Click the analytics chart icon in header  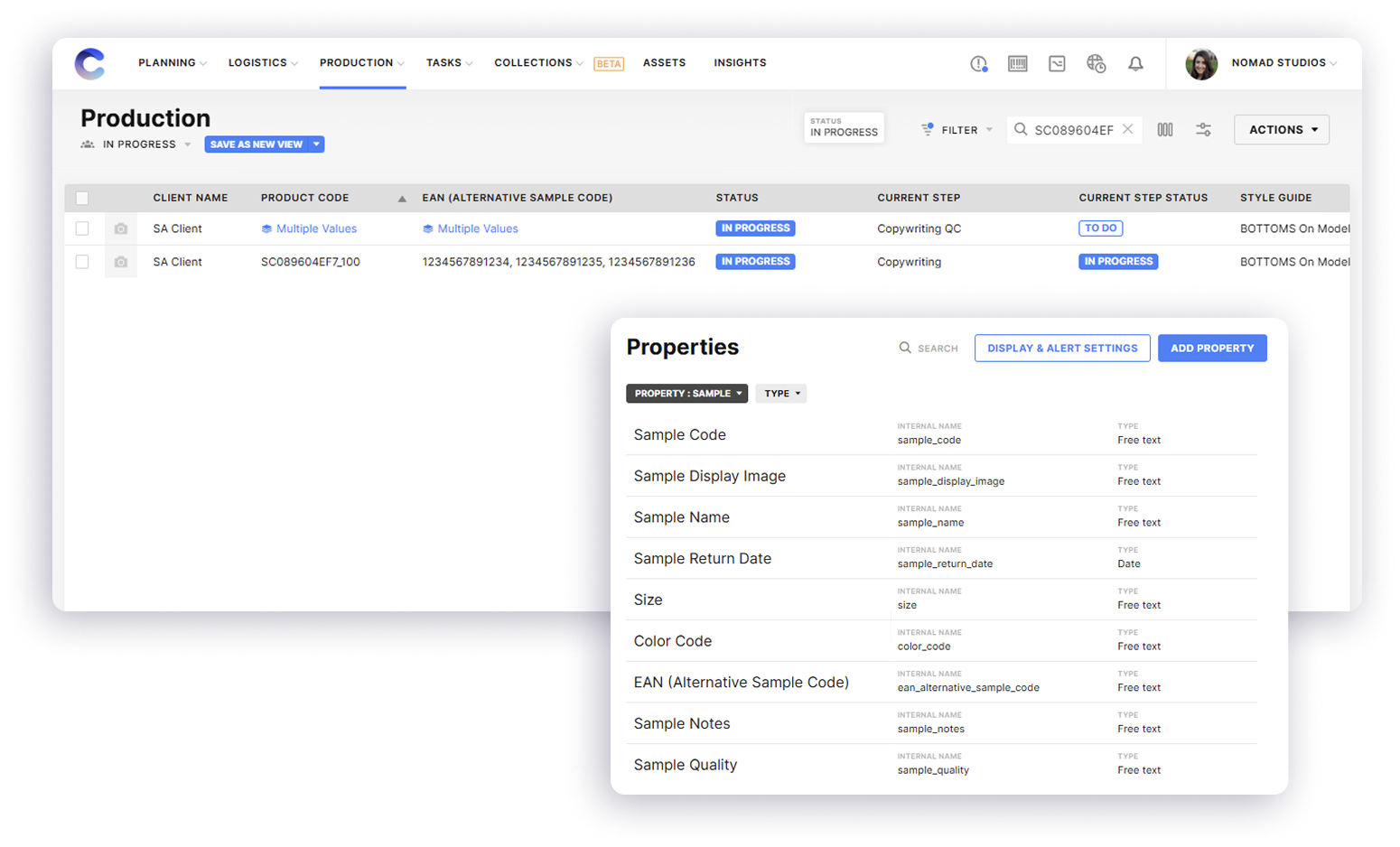pos(1057,63)
